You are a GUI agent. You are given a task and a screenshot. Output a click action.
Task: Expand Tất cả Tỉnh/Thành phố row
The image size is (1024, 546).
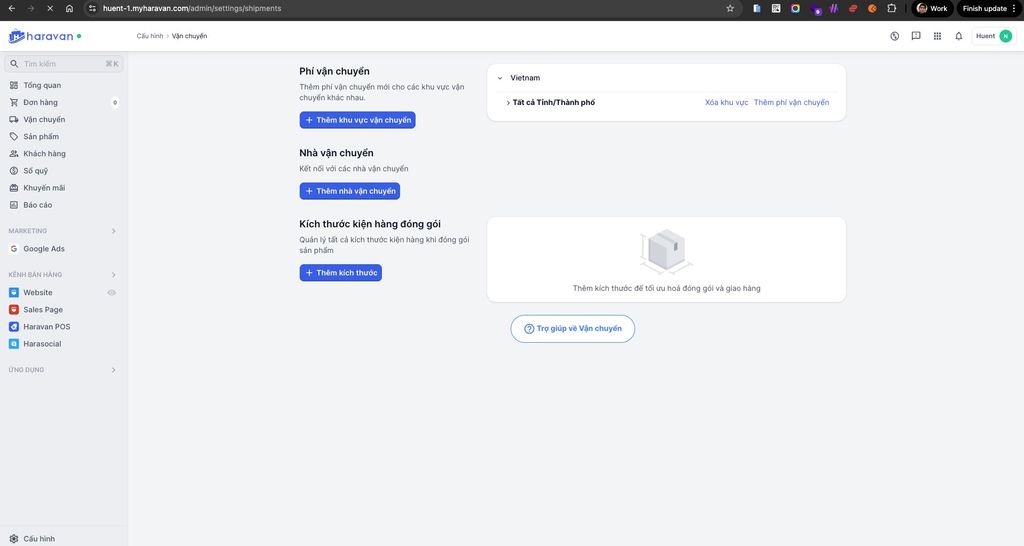point(508,103)
